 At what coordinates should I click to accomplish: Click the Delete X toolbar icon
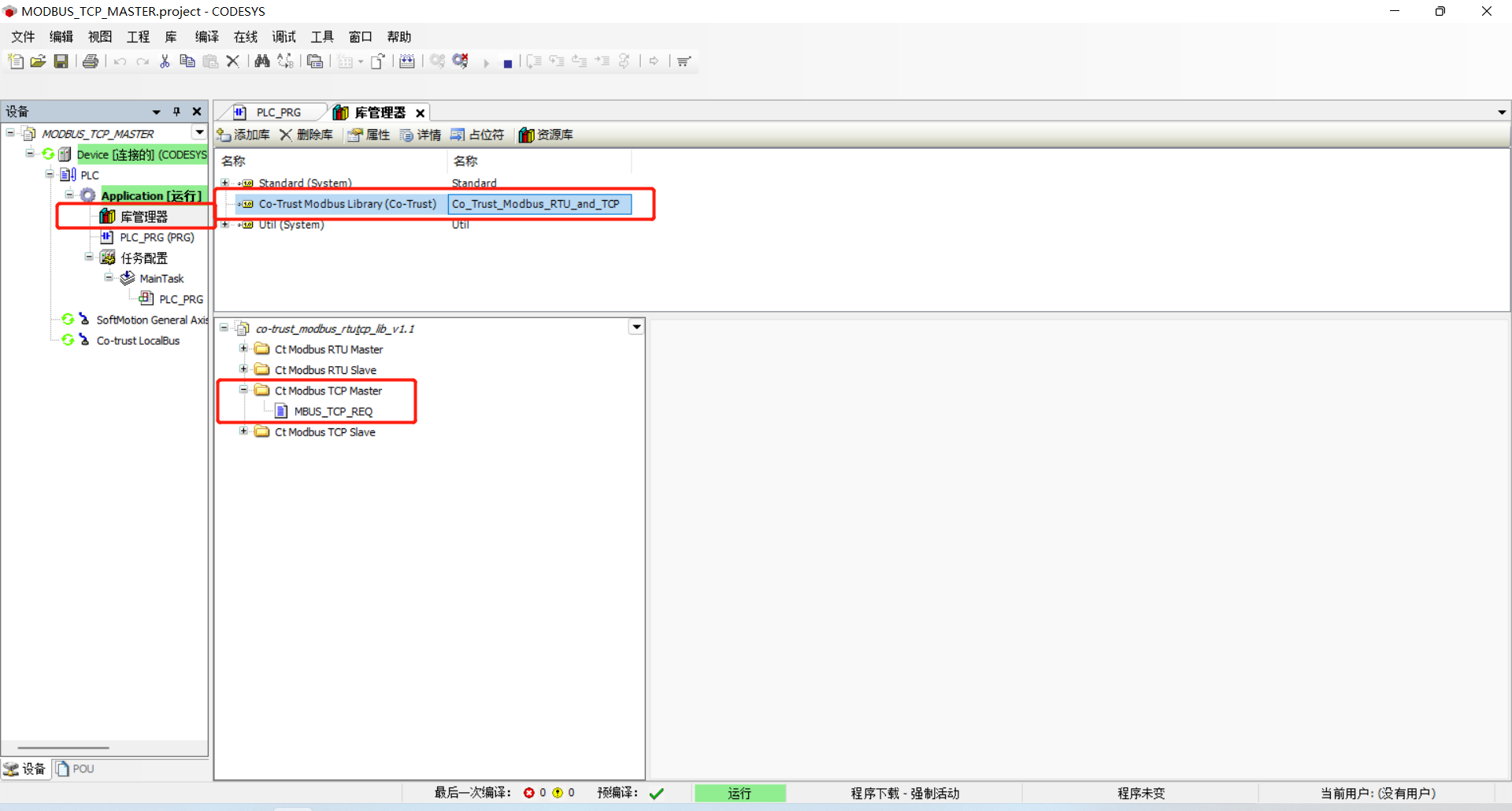pyautogui.click(x=232, y=61)
